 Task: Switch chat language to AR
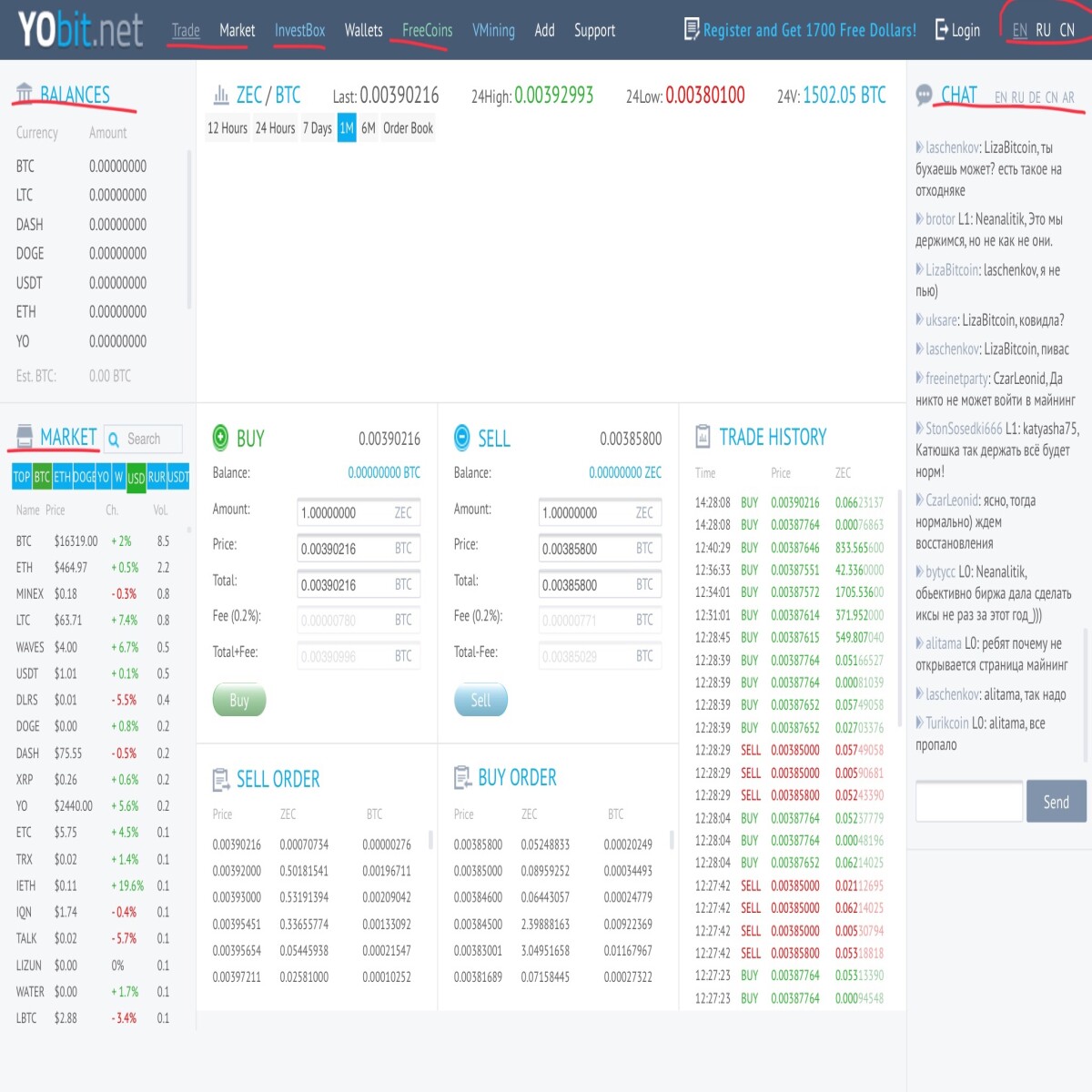(x=1068, y=97)
